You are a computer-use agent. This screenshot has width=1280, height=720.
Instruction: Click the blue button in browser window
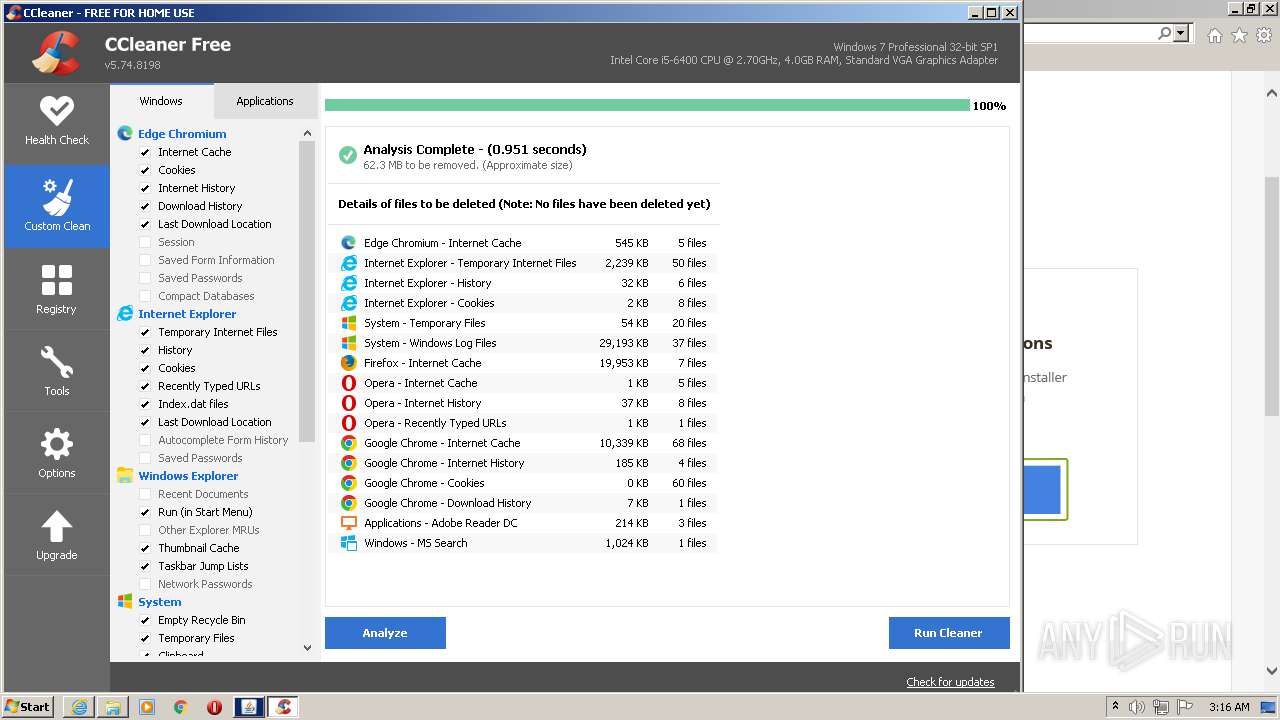1042,490
